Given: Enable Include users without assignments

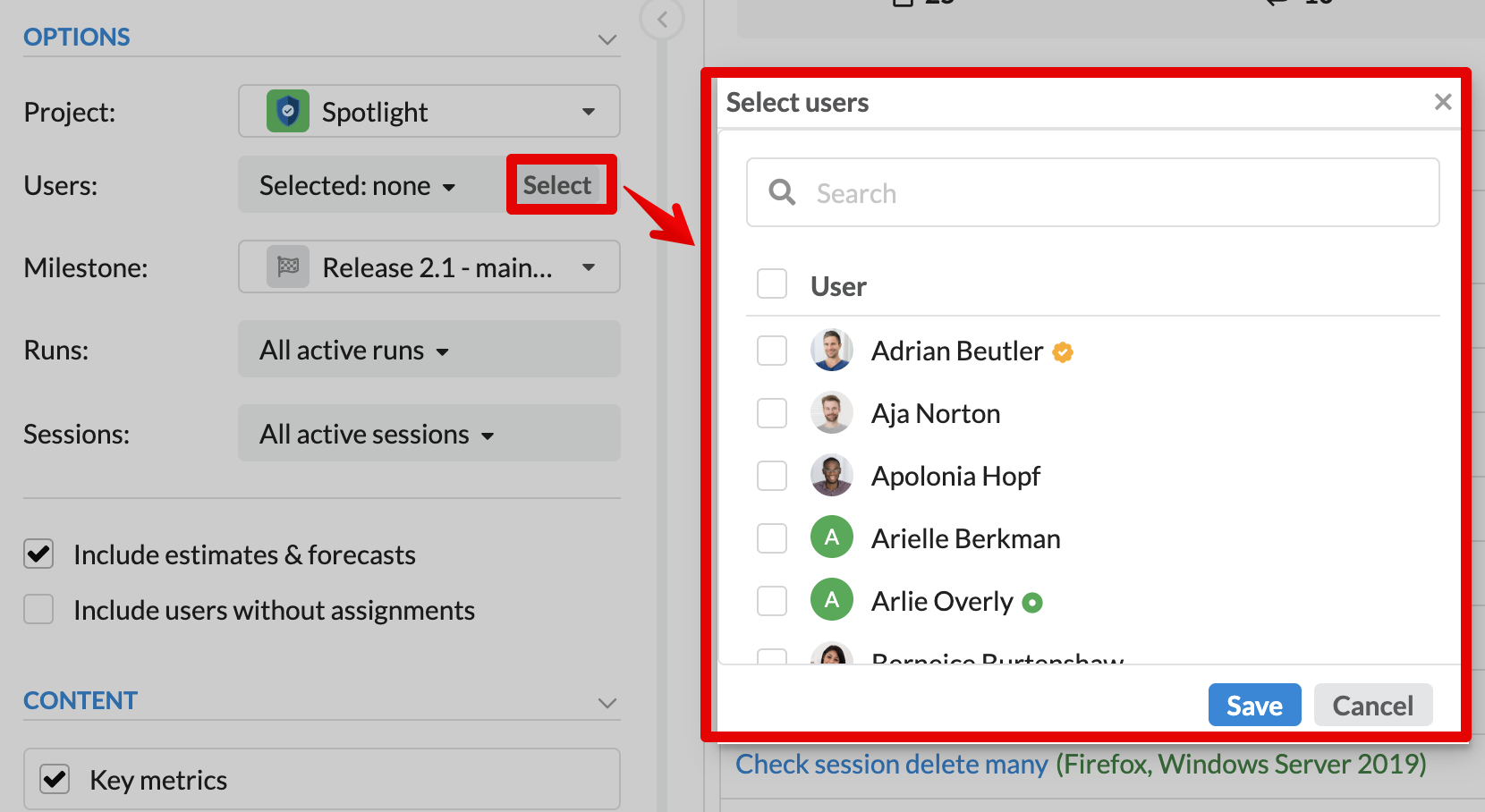Looking at the screenshot, I should [x=38, y=609].
